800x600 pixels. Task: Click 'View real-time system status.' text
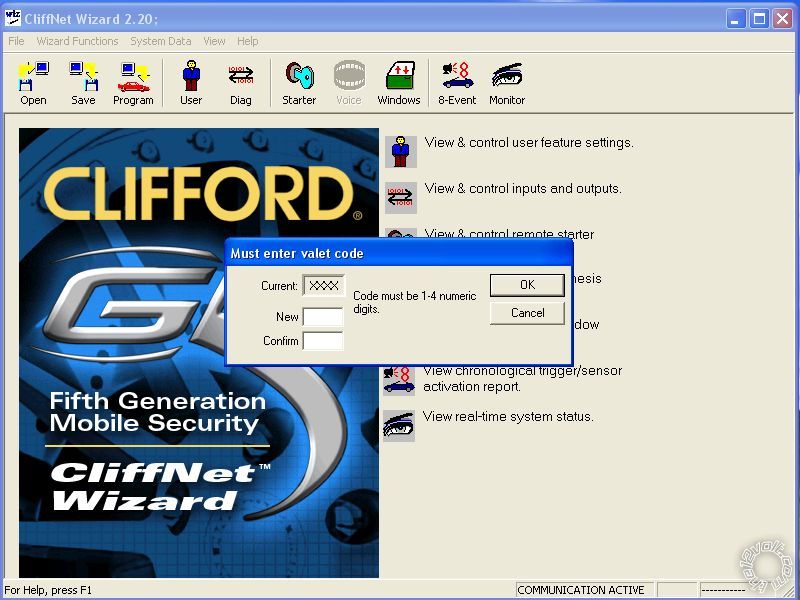pos(508,416)
